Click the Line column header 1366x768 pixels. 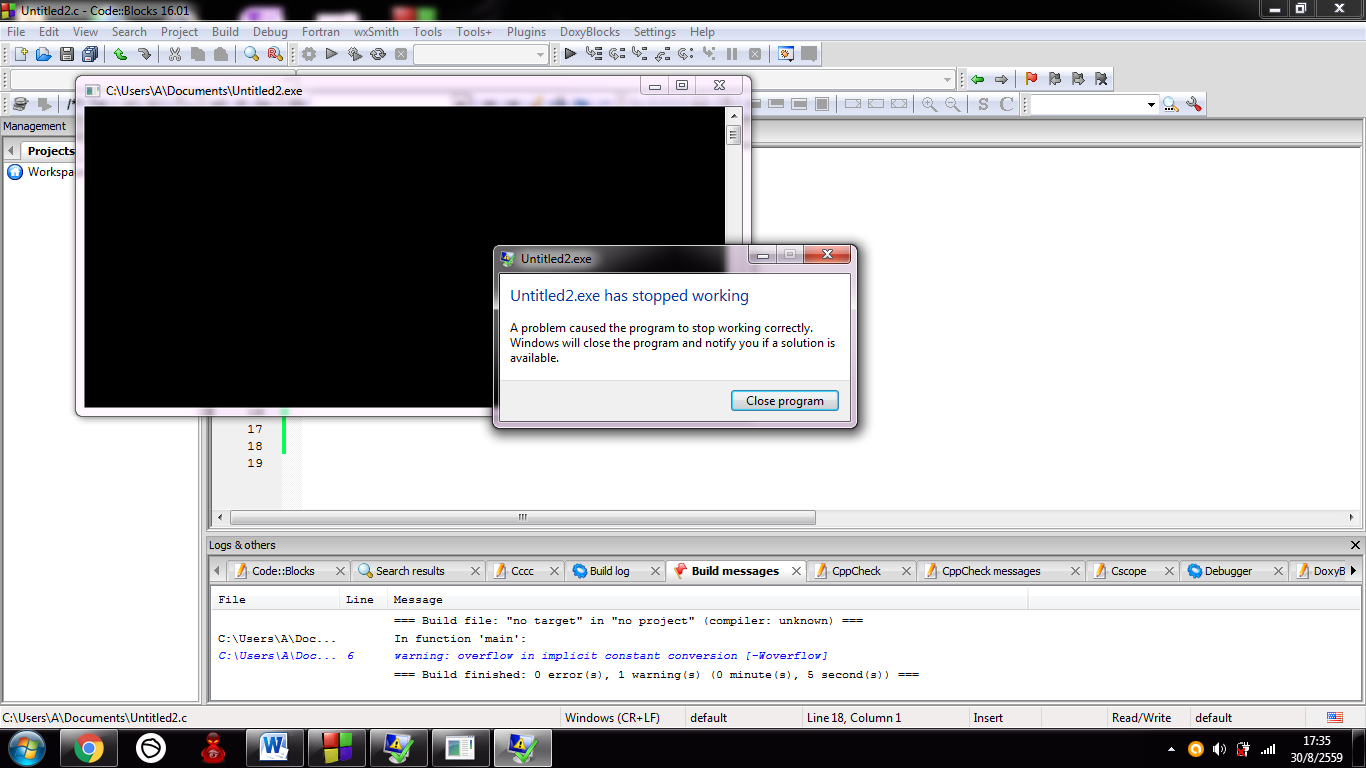pyautogui.click(x=360, y=600)
